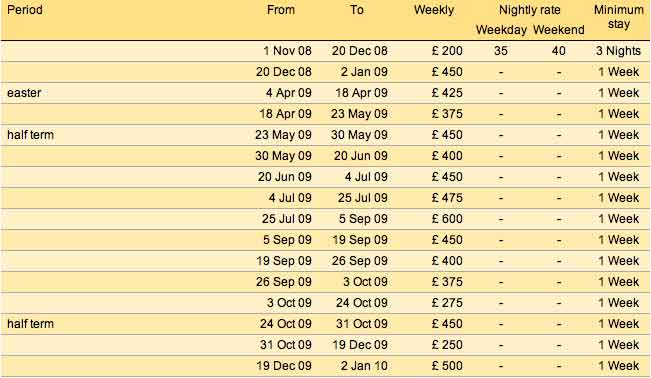
Task: Click weekday rate 35 value
Action: pyautogui.click(x=501, y=51)
